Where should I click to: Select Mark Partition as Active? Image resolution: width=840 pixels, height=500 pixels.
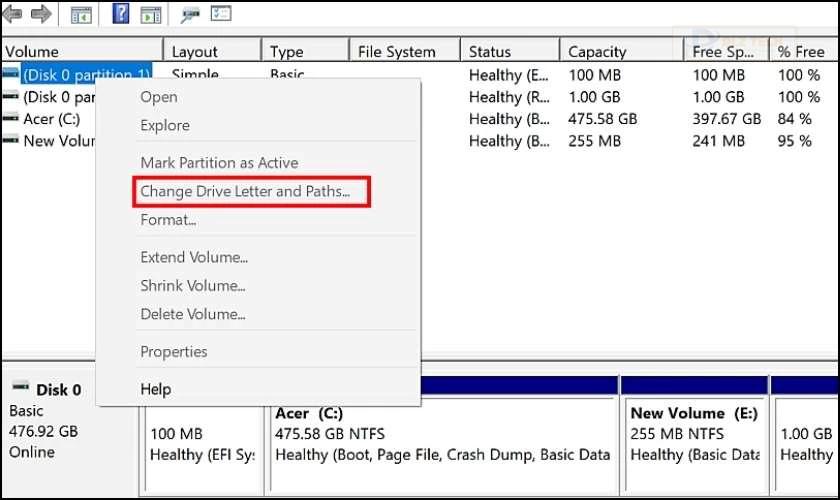(219, 163)
